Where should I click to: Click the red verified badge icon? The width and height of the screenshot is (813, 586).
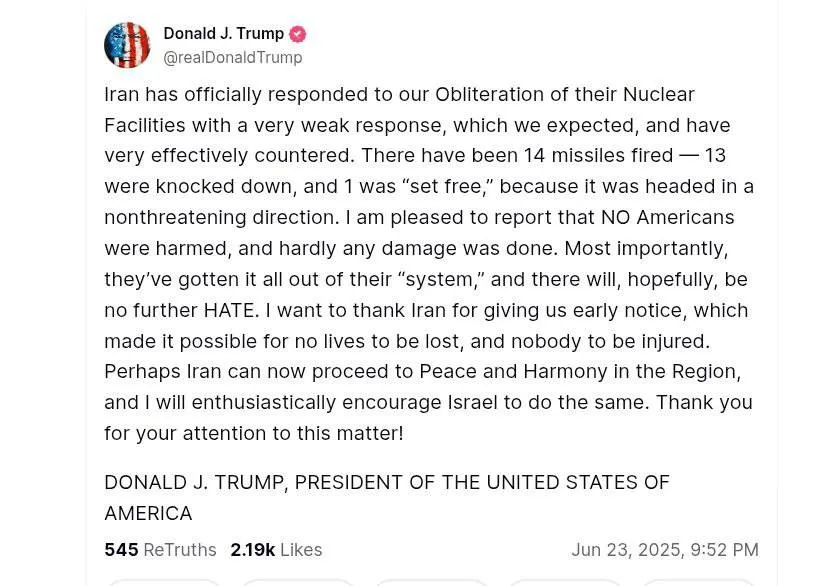pos(296,33)
